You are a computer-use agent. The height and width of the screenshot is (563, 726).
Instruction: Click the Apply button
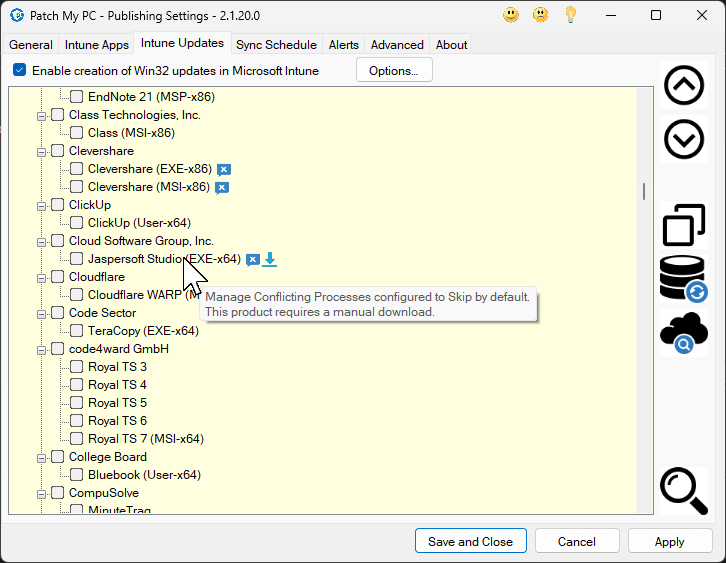pyautogui.click(x=669, y=541)
